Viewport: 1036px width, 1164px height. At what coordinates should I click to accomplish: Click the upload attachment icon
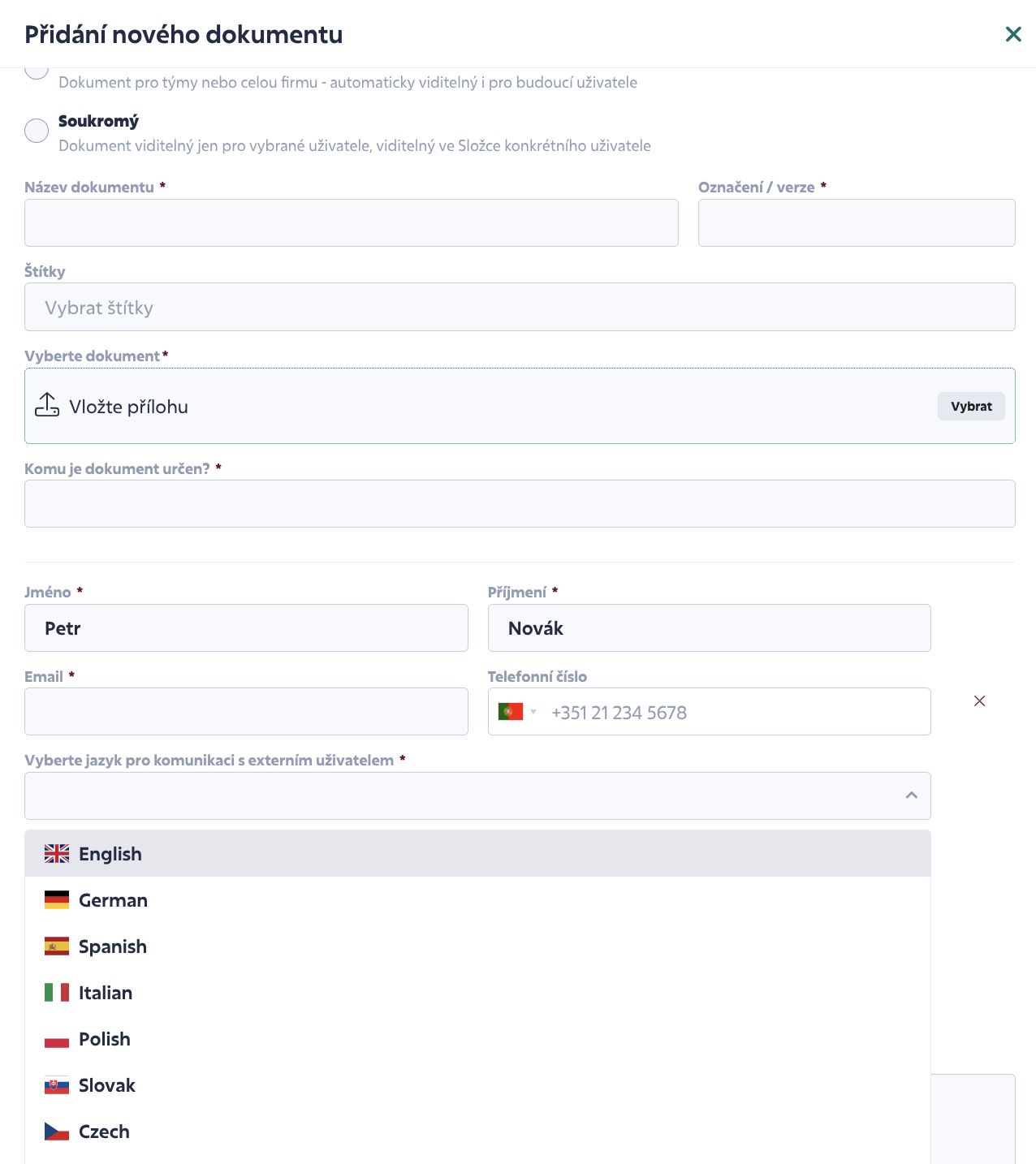[47, 405]
